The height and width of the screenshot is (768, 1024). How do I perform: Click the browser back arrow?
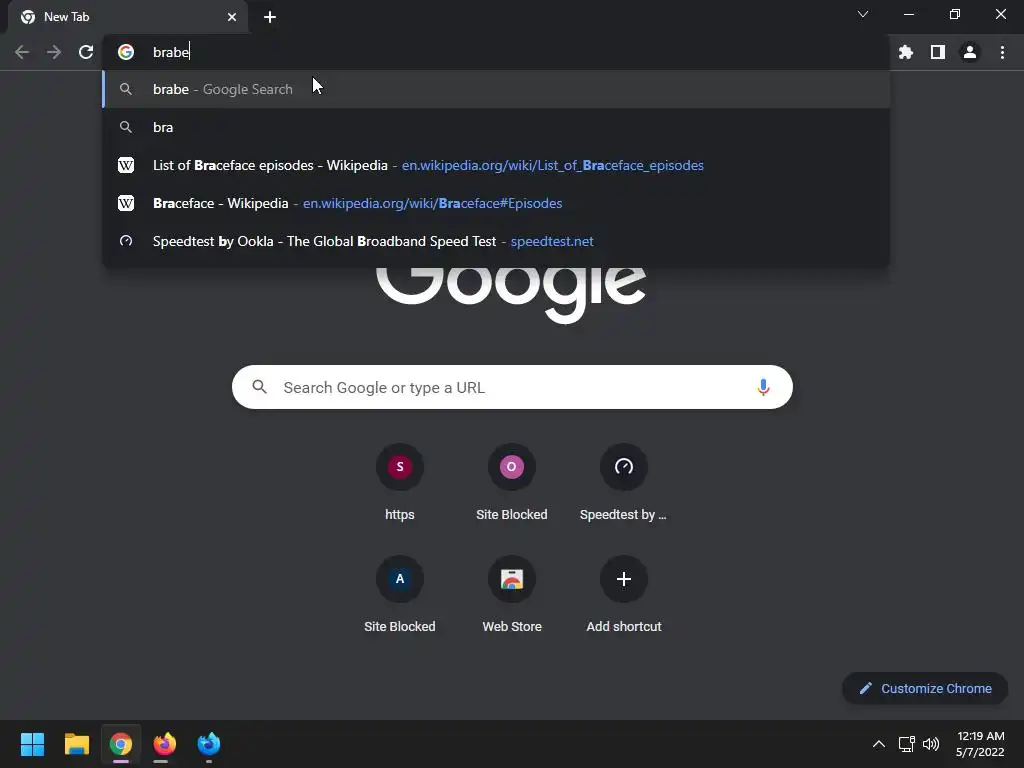[22, 52]
